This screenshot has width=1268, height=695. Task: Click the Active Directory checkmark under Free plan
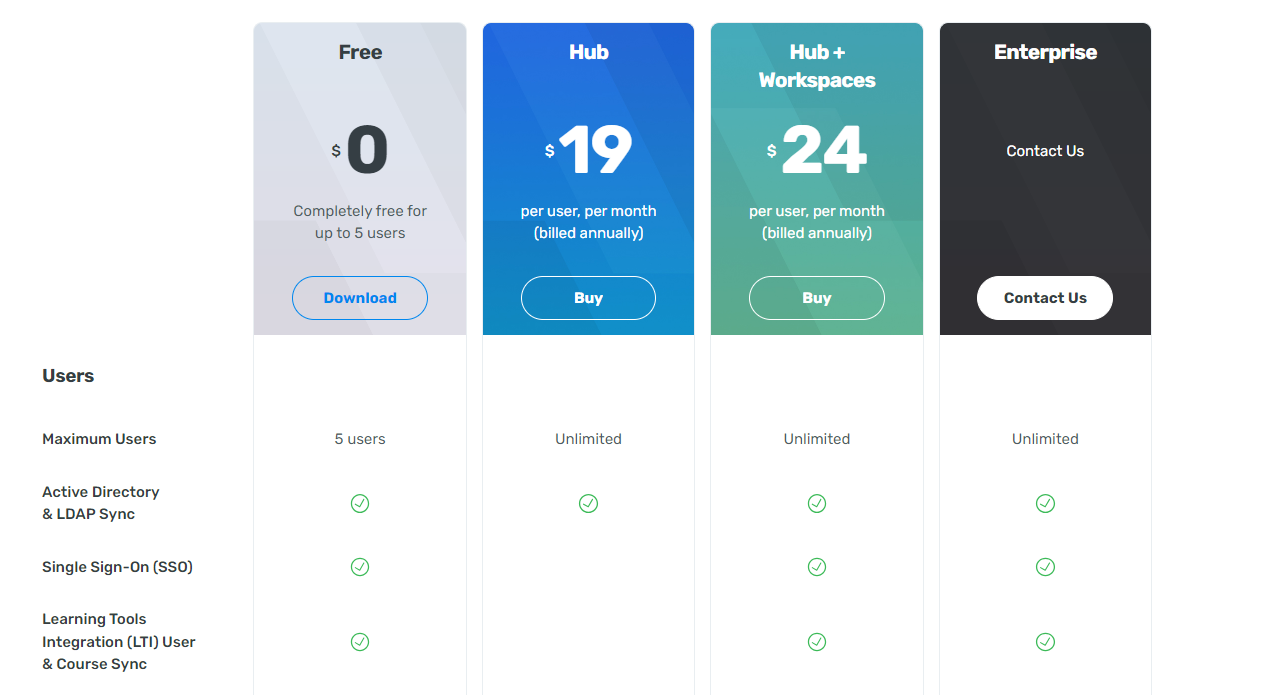coord(360,503)
